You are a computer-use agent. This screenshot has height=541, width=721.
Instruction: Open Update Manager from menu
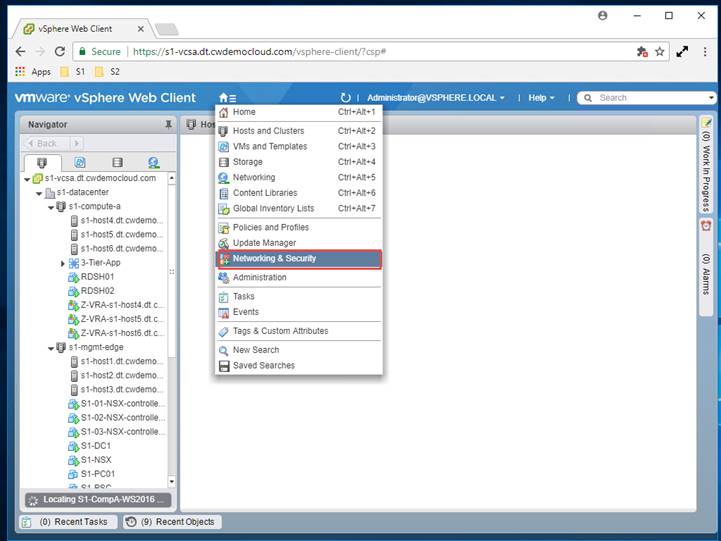[299, 243]
